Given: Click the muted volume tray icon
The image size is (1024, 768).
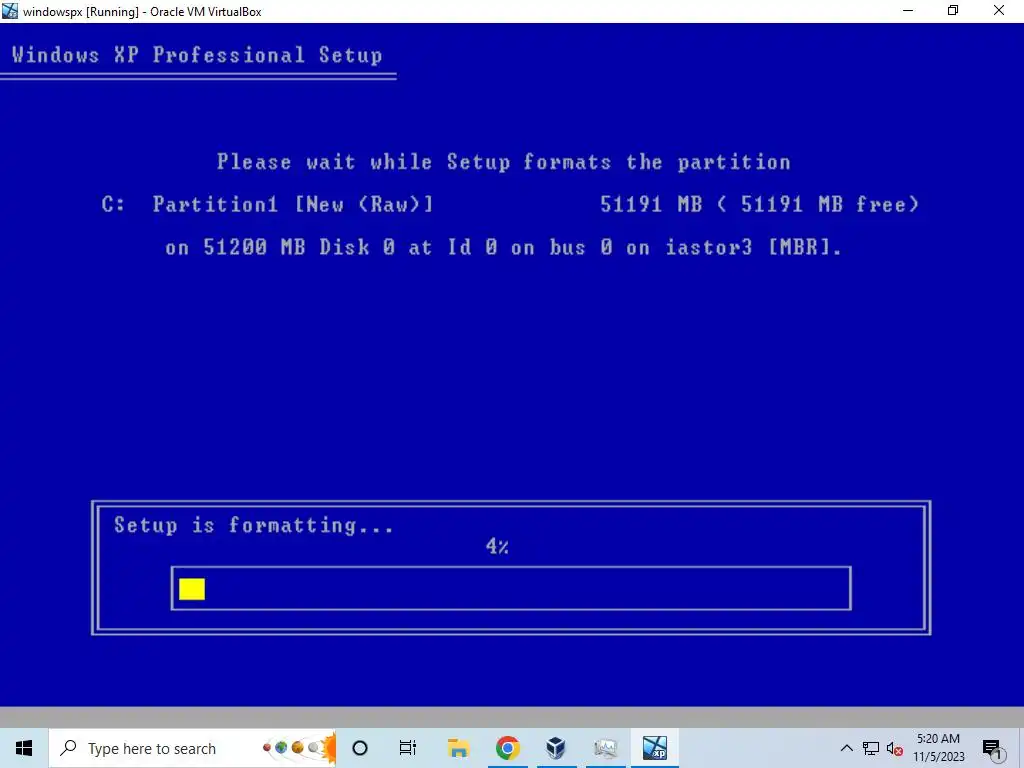Looking at the screenshot, I should 895,748.
